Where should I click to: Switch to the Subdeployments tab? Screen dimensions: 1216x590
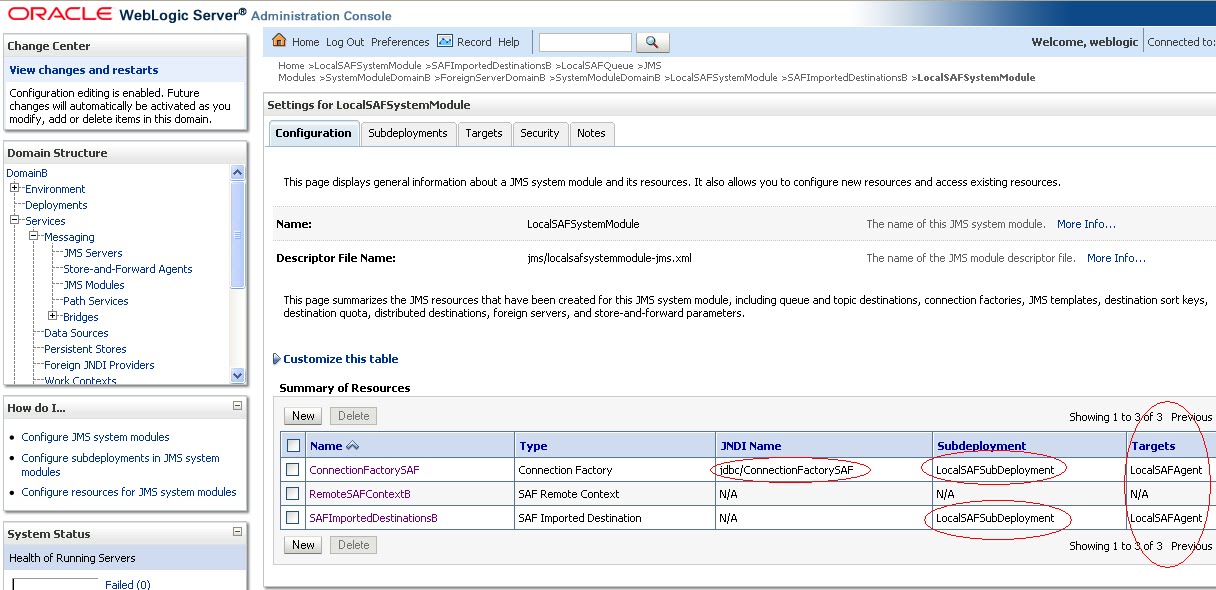coord(408,133)
